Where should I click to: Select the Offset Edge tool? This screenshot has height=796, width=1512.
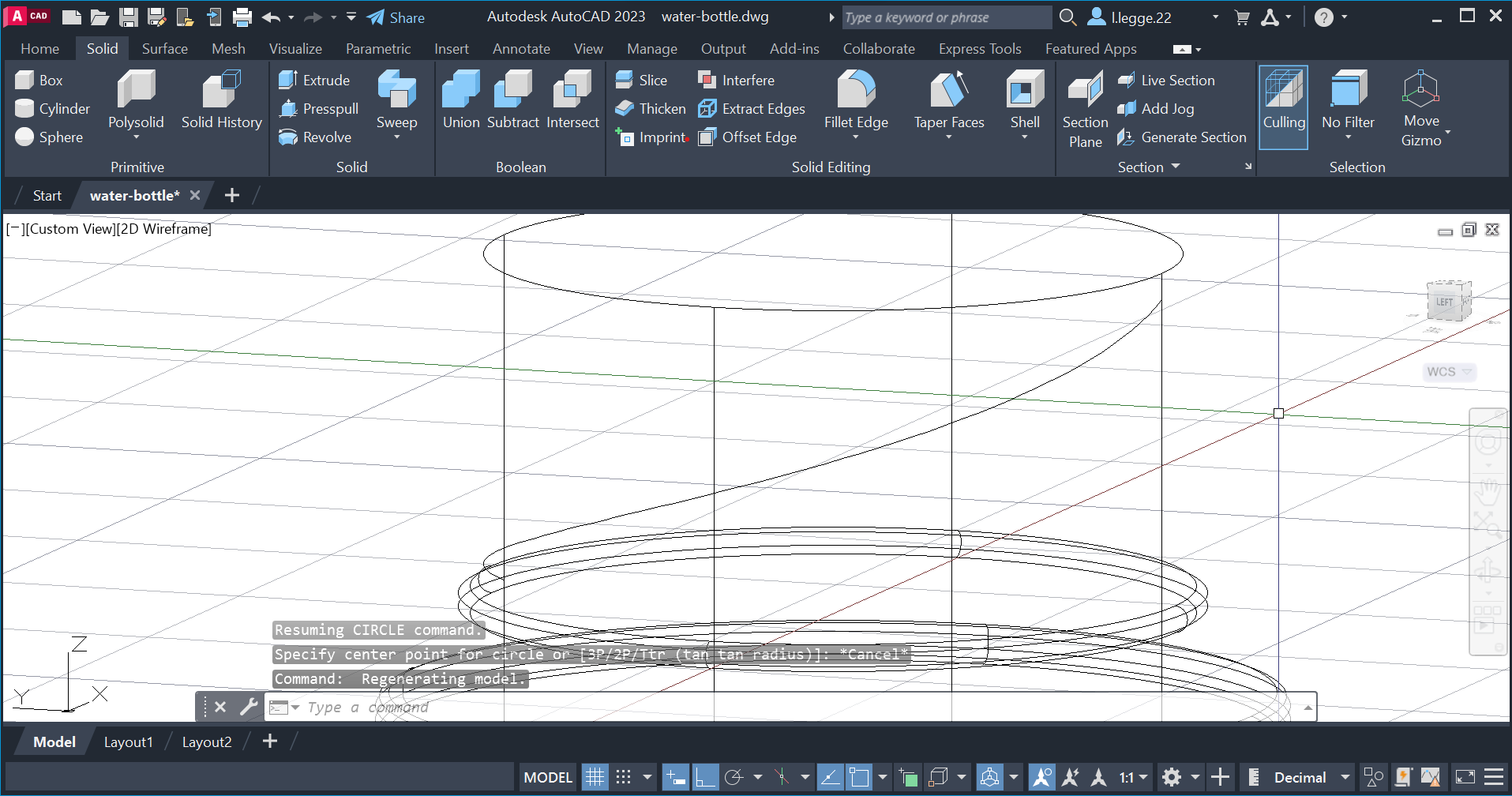[x=747, y=137]
